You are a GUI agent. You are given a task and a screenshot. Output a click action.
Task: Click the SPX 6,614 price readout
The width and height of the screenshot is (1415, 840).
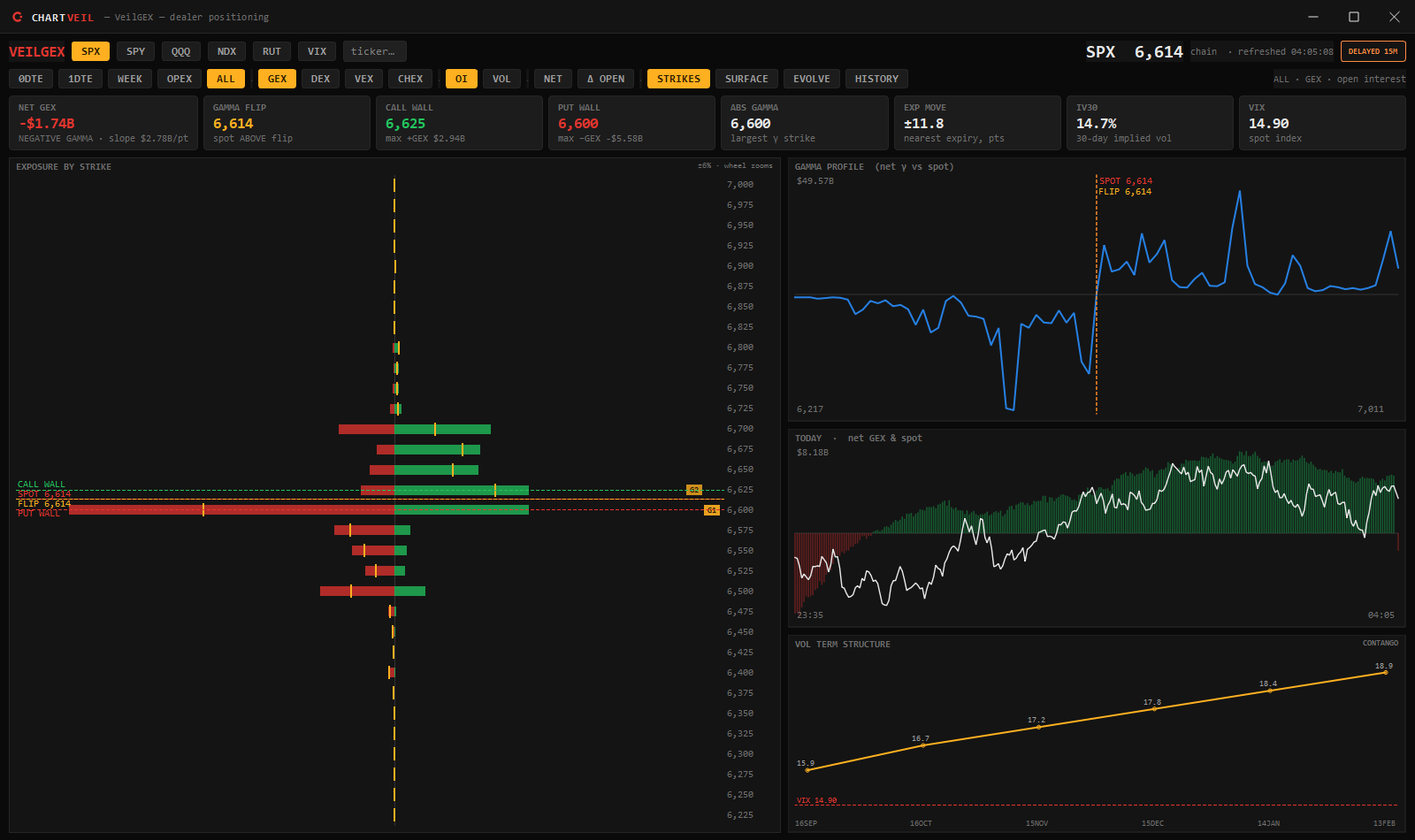[1135, 52]
